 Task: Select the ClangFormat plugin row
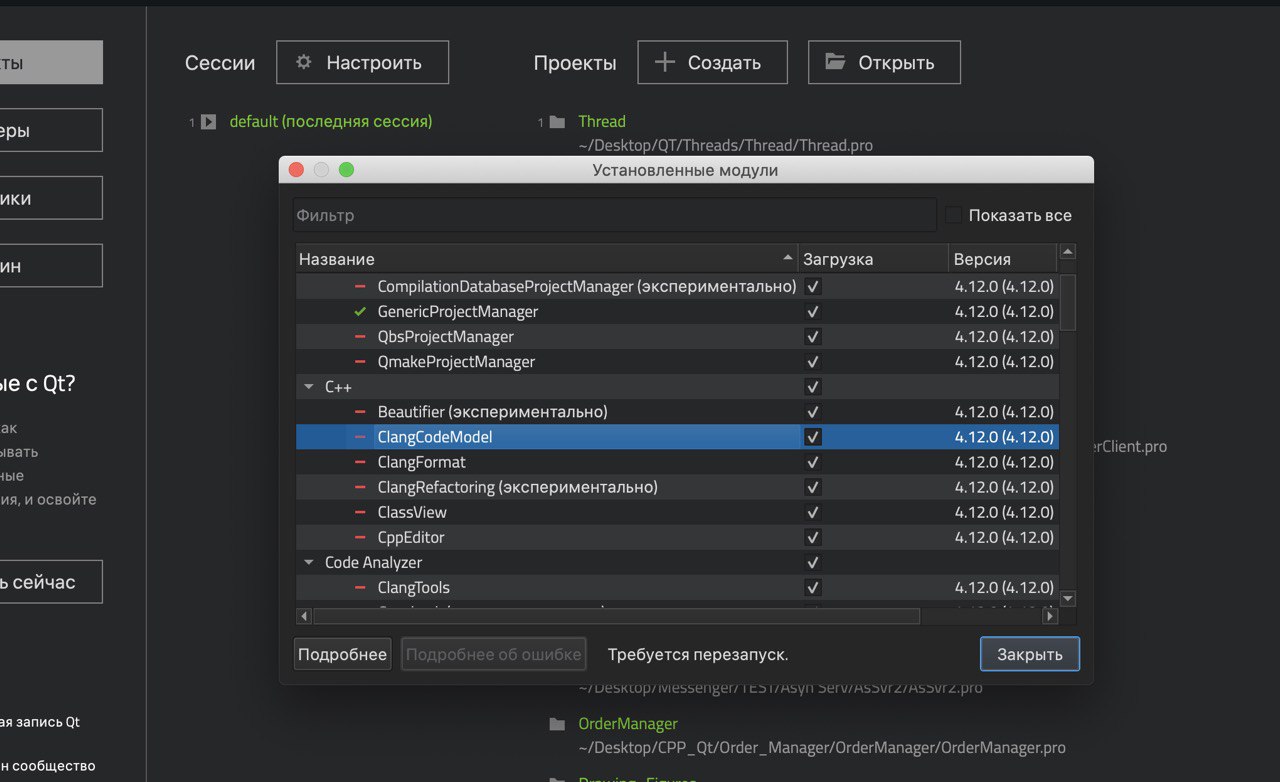click(677, 462)
